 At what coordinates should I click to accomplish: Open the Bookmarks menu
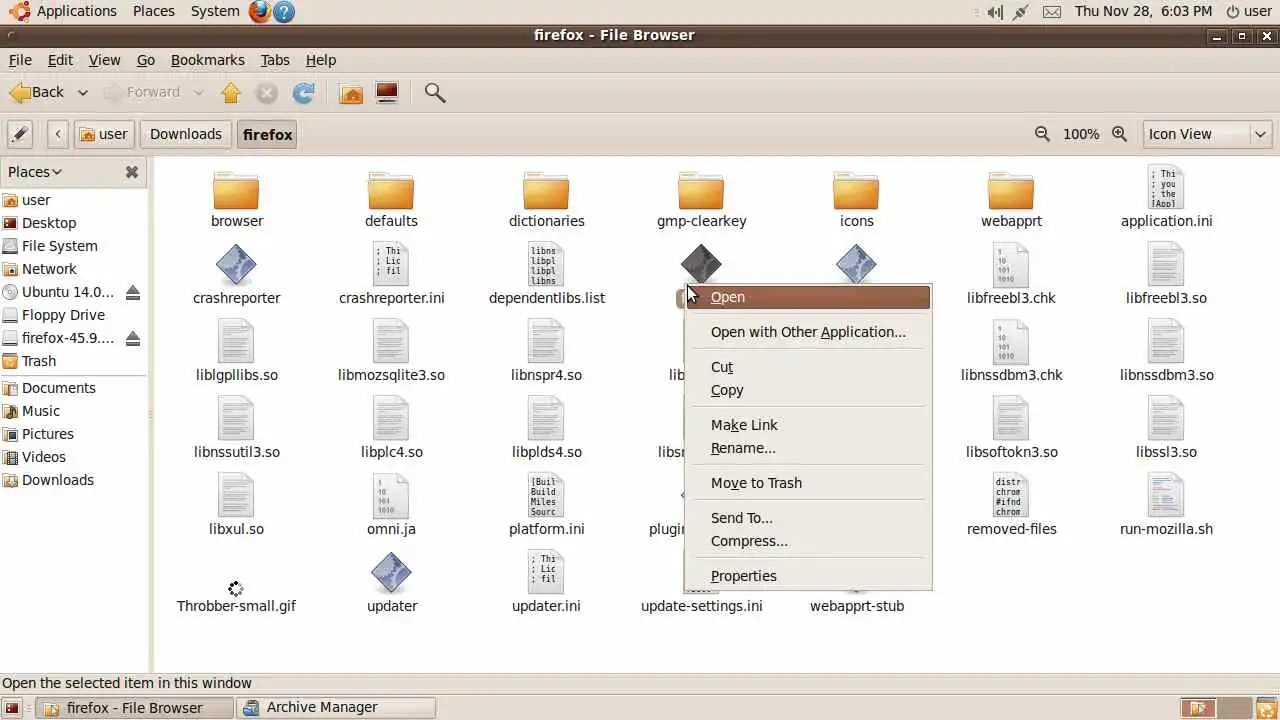tap(207, 60)
